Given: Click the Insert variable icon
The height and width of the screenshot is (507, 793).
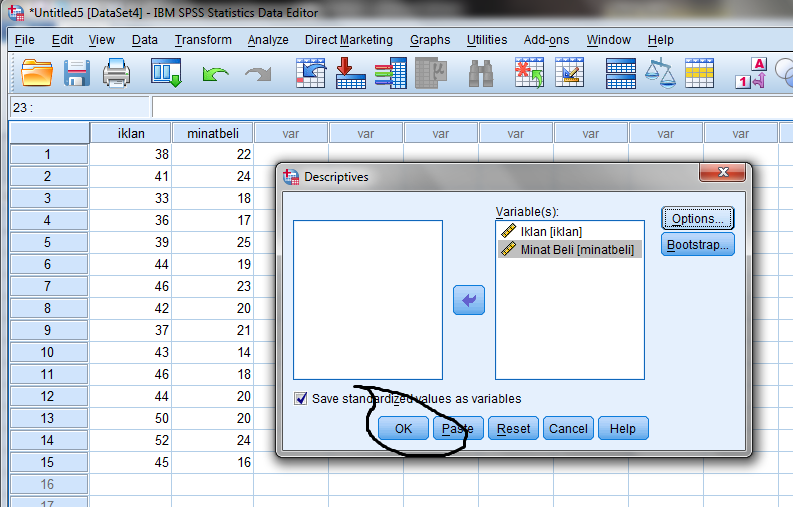Looking at the screenshot, I should [569, 72].
